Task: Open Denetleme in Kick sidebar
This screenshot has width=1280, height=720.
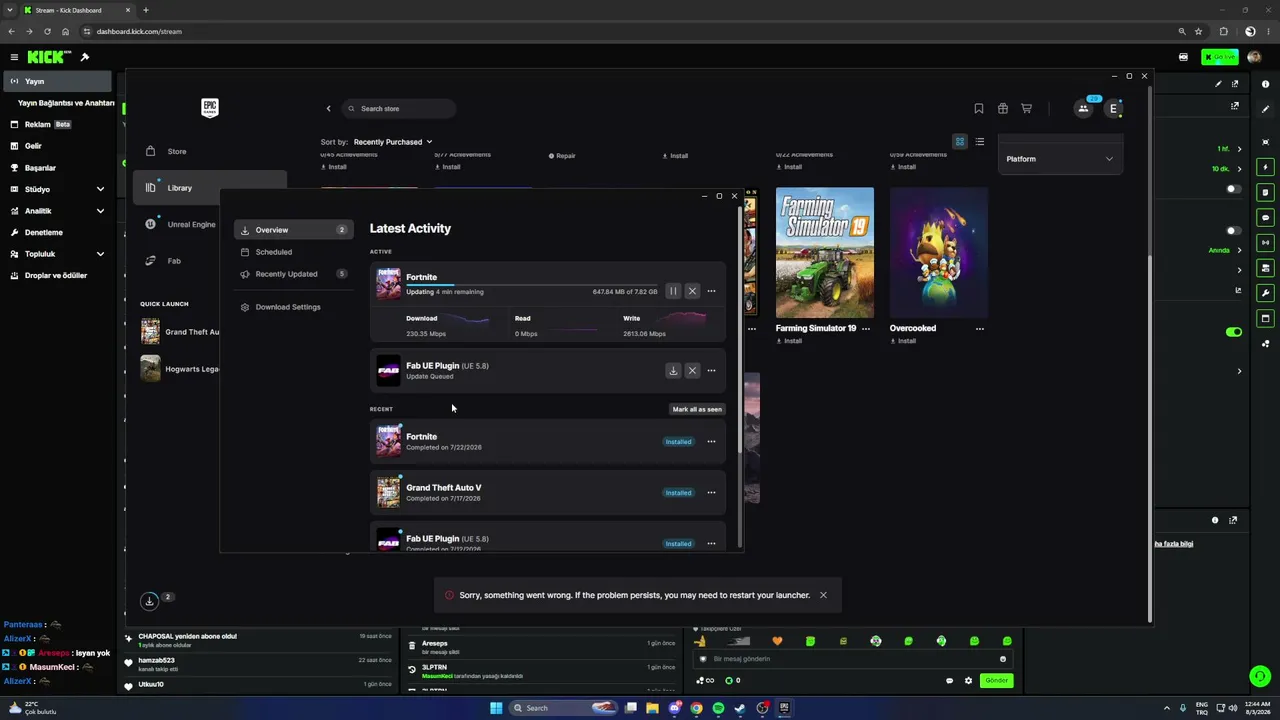Action: coord(58,232)
